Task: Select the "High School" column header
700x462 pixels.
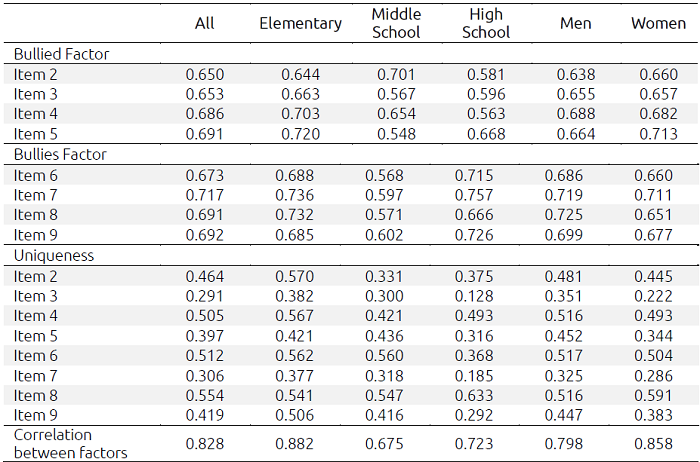Action: (x=487, y=23)
